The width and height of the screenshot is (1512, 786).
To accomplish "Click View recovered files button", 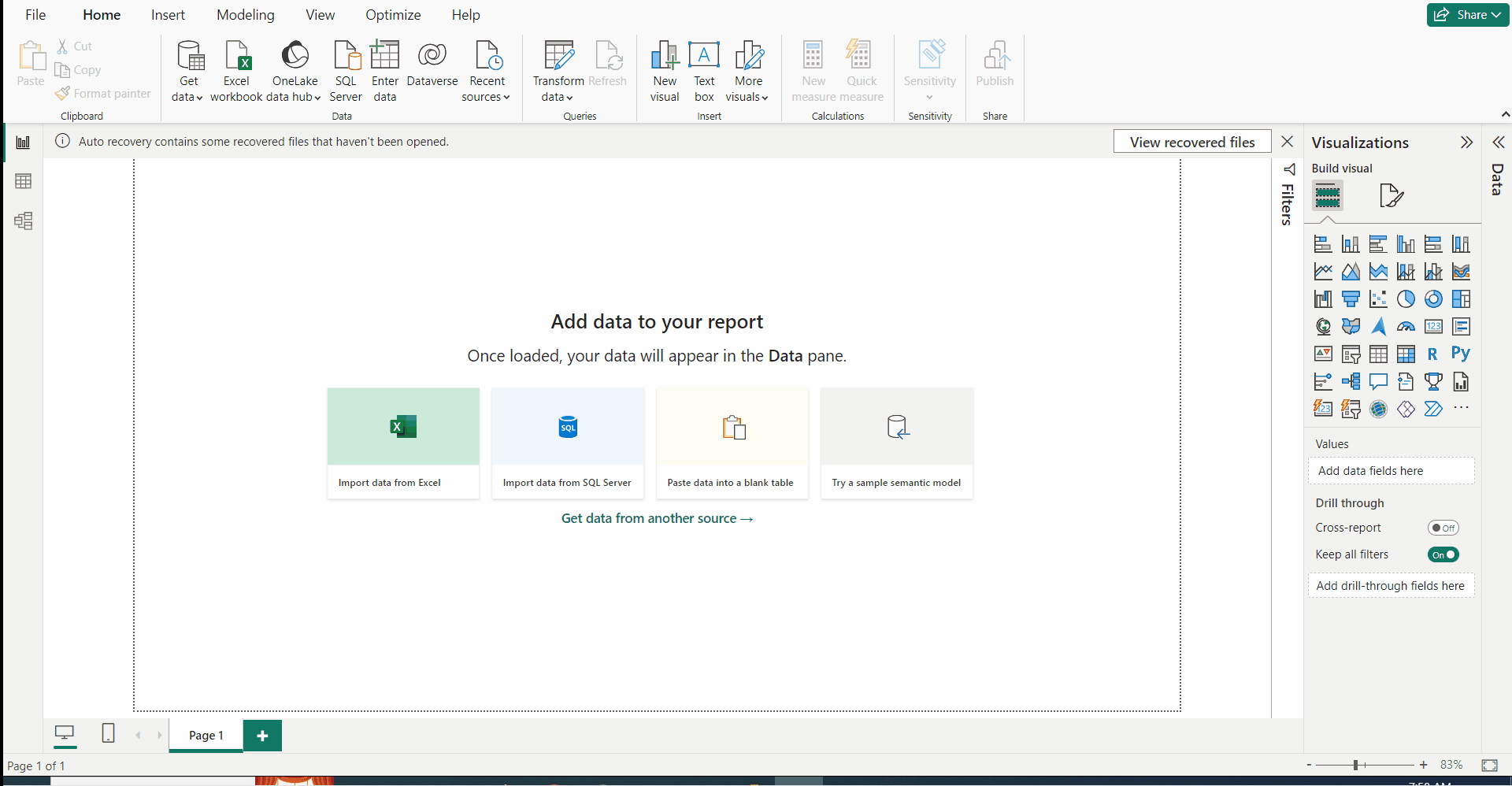I will tap(1191, 142).
